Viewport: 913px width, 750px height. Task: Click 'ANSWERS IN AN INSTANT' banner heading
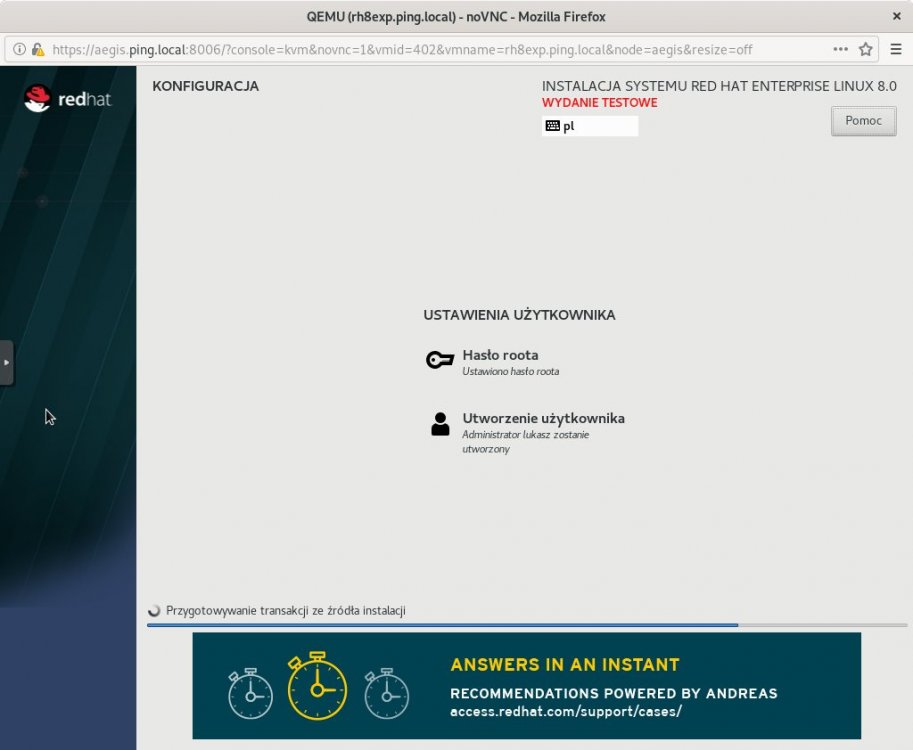pos(565,665)
